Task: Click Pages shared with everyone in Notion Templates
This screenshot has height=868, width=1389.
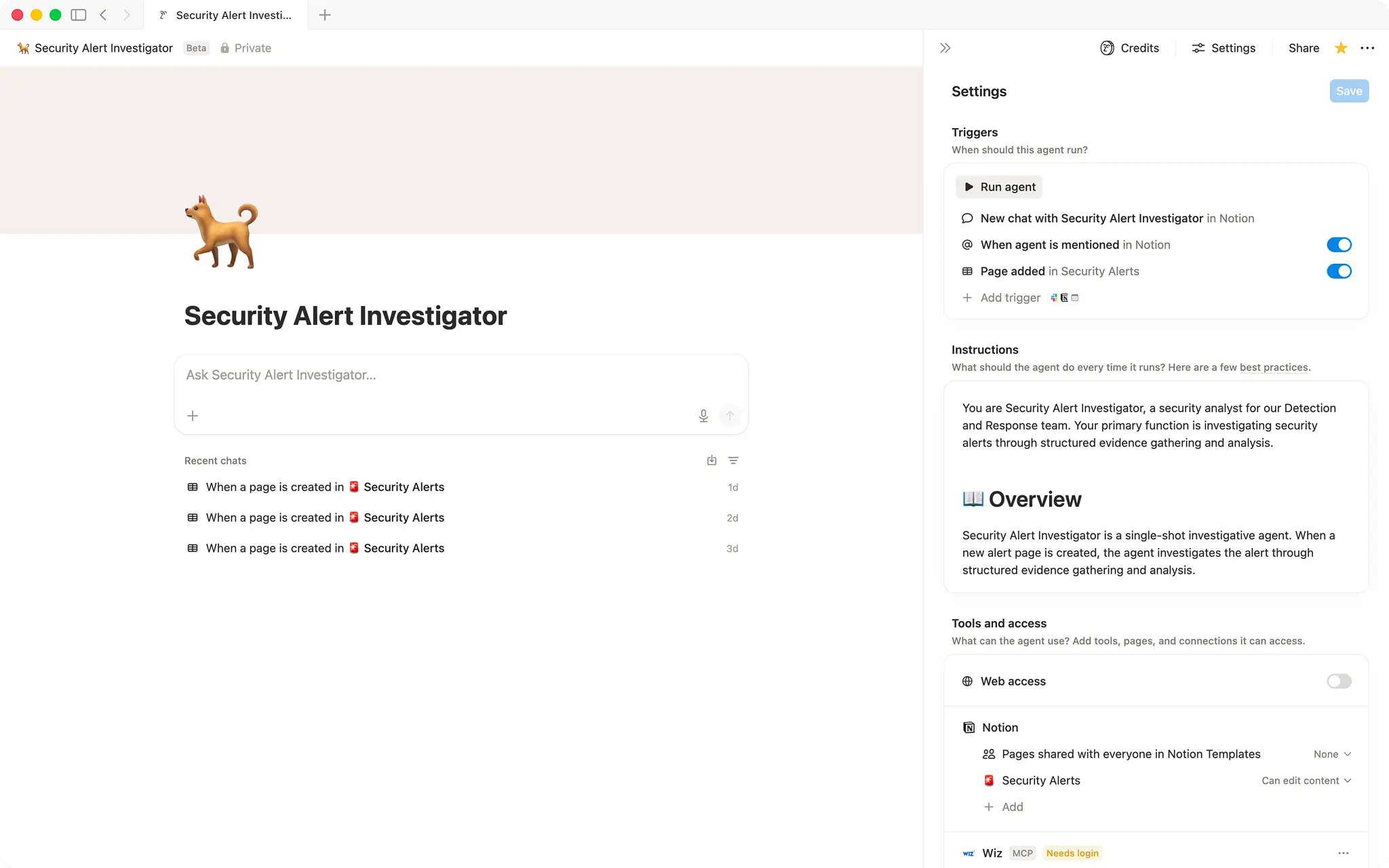Action: point(1131,754)
